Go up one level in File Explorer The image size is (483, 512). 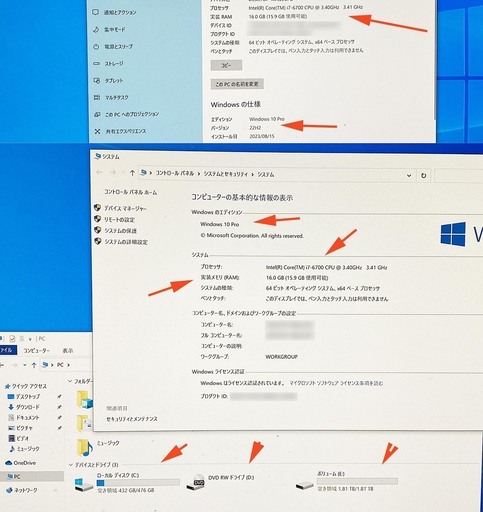click(34, 365)
